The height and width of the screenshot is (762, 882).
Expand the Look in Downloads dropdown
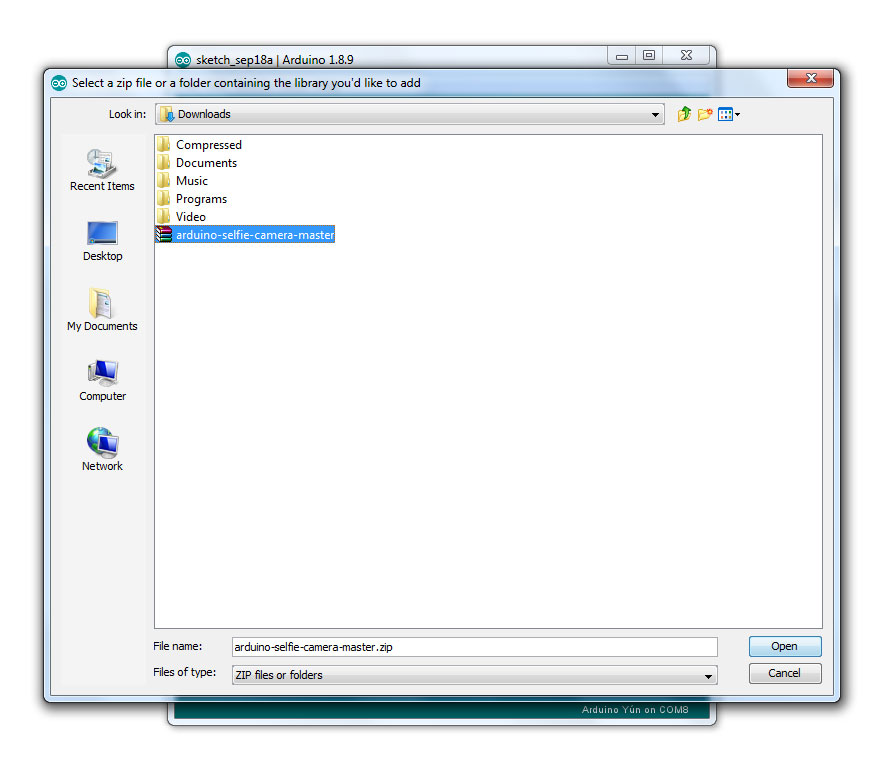655,114
